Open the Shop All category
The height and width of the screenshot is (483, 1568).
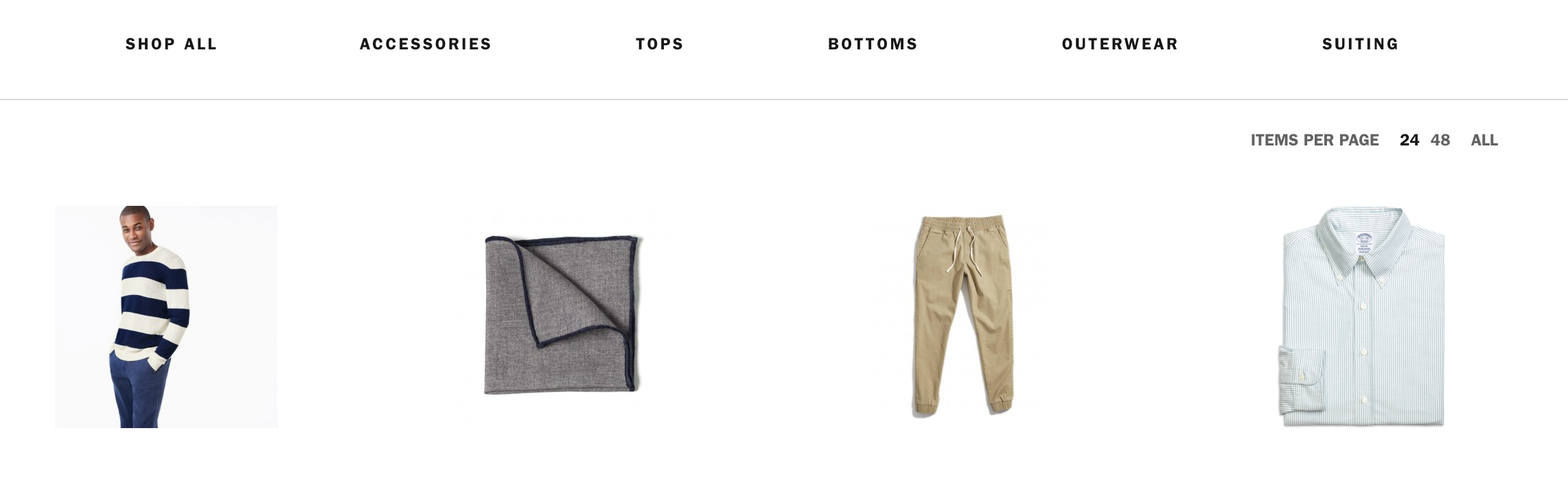(x=171, y=44)
